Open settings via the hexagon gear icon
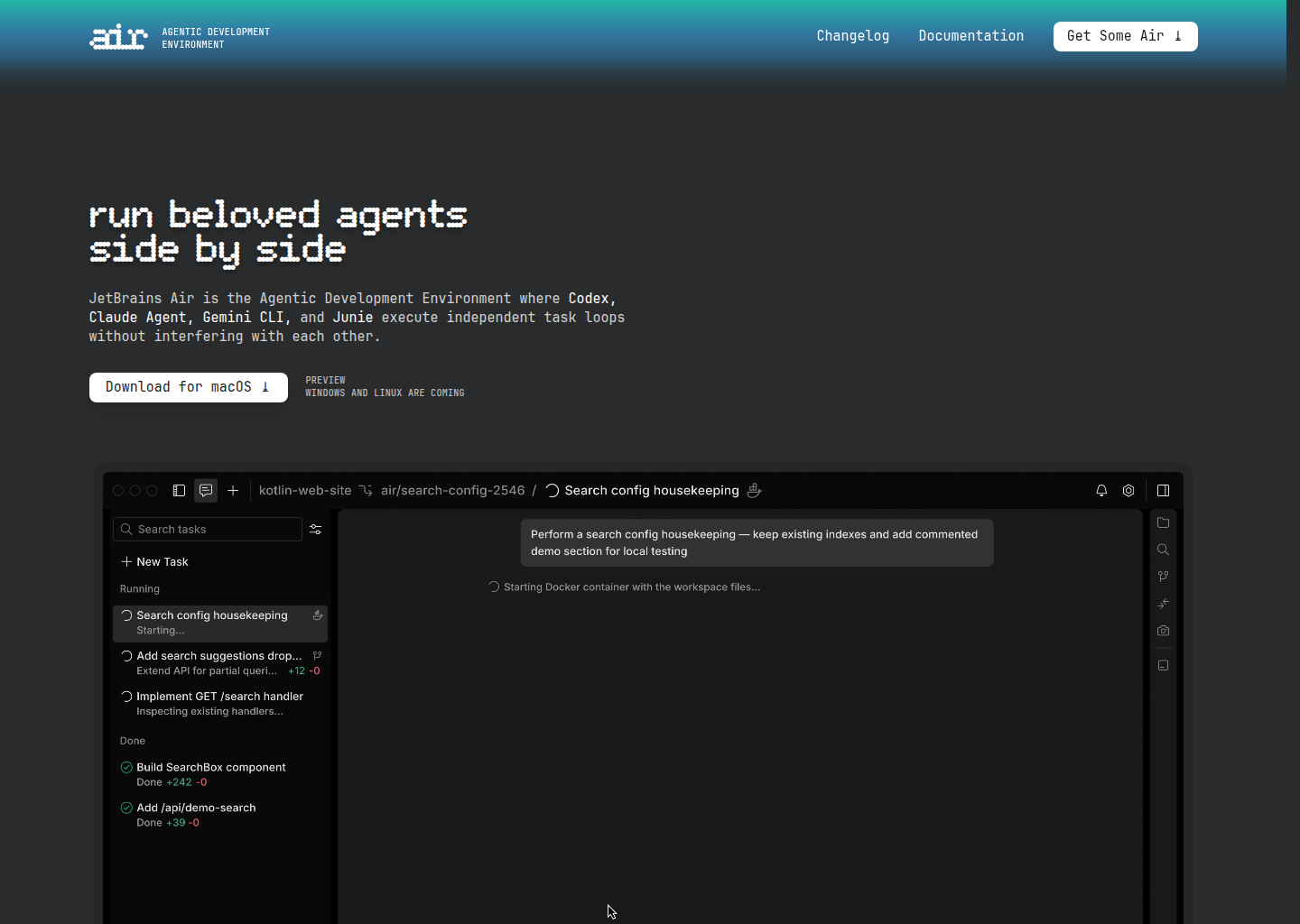This screenshot has height=924, width=1300. point(1128,491)
